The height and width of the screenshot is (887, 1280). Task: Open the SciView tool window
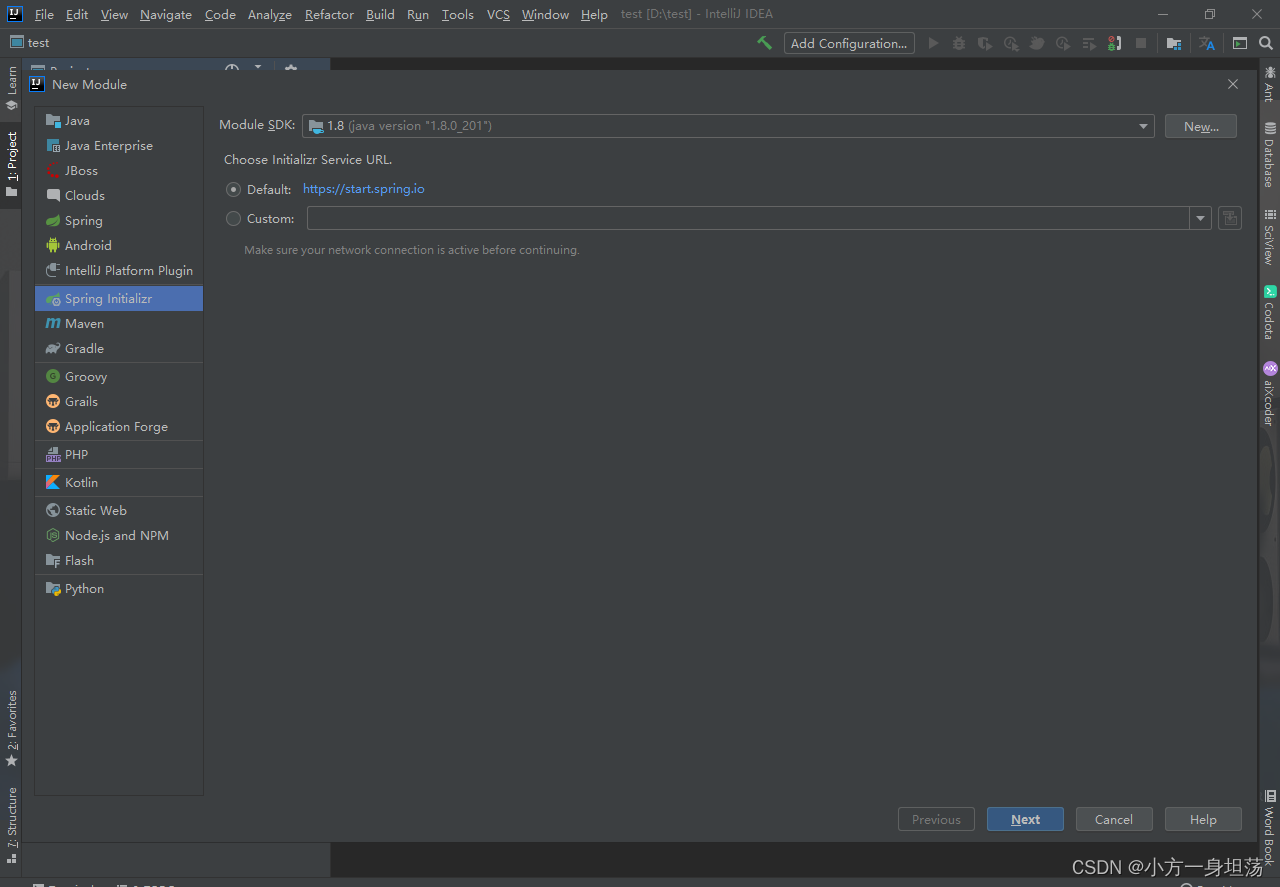click(x=1269, y=237)
